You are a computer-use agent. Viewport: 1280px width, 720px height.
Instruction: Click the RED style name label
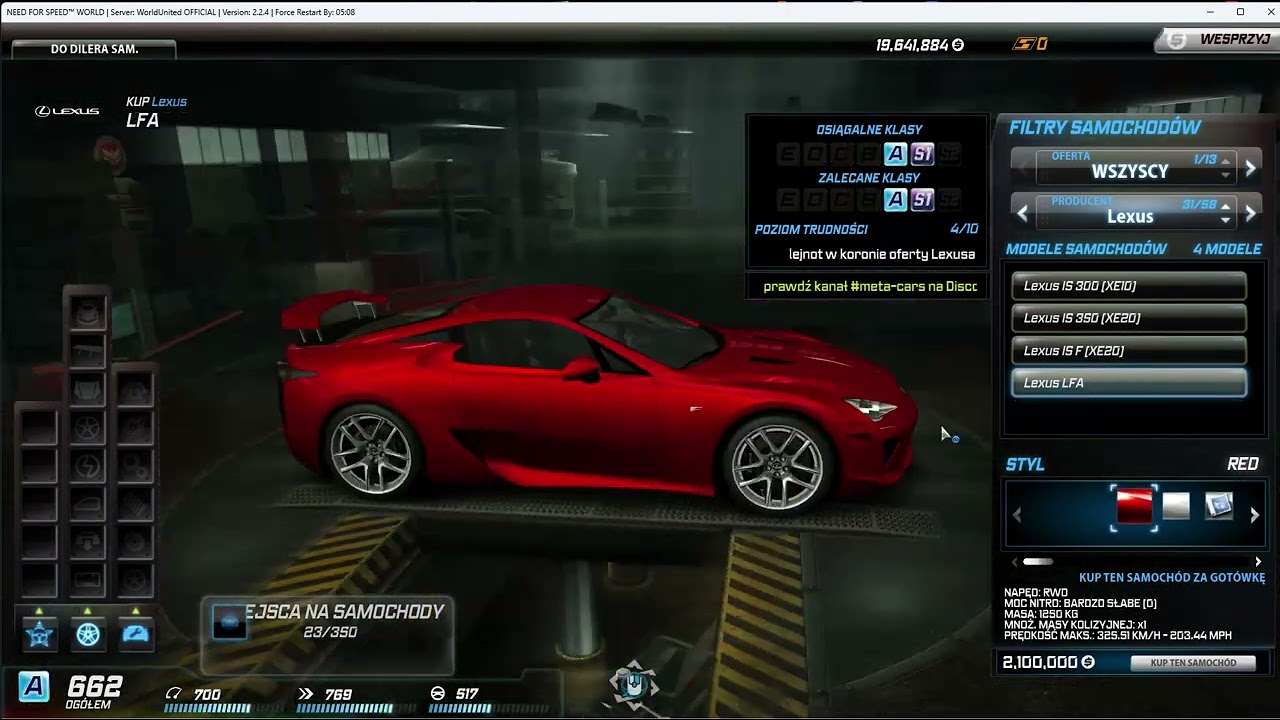pyautogui.click(x=1243, y=464)
